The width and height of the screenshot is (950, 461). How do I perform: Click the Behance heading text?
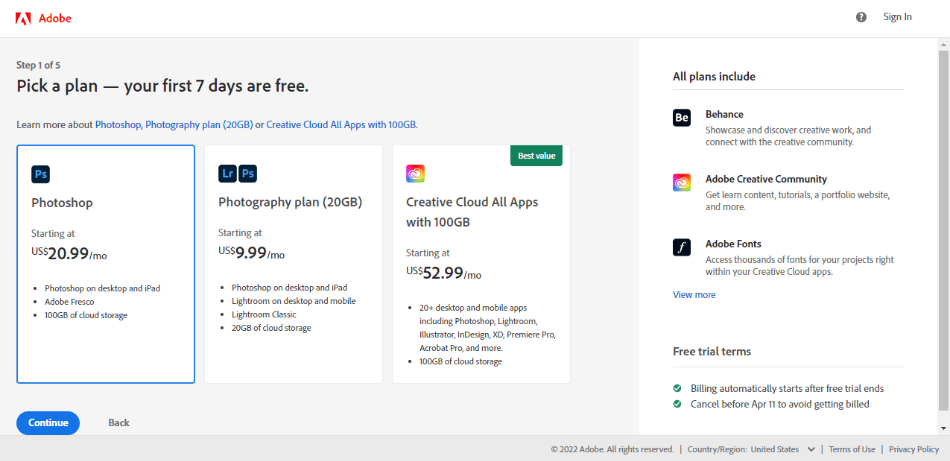[724, 114]
